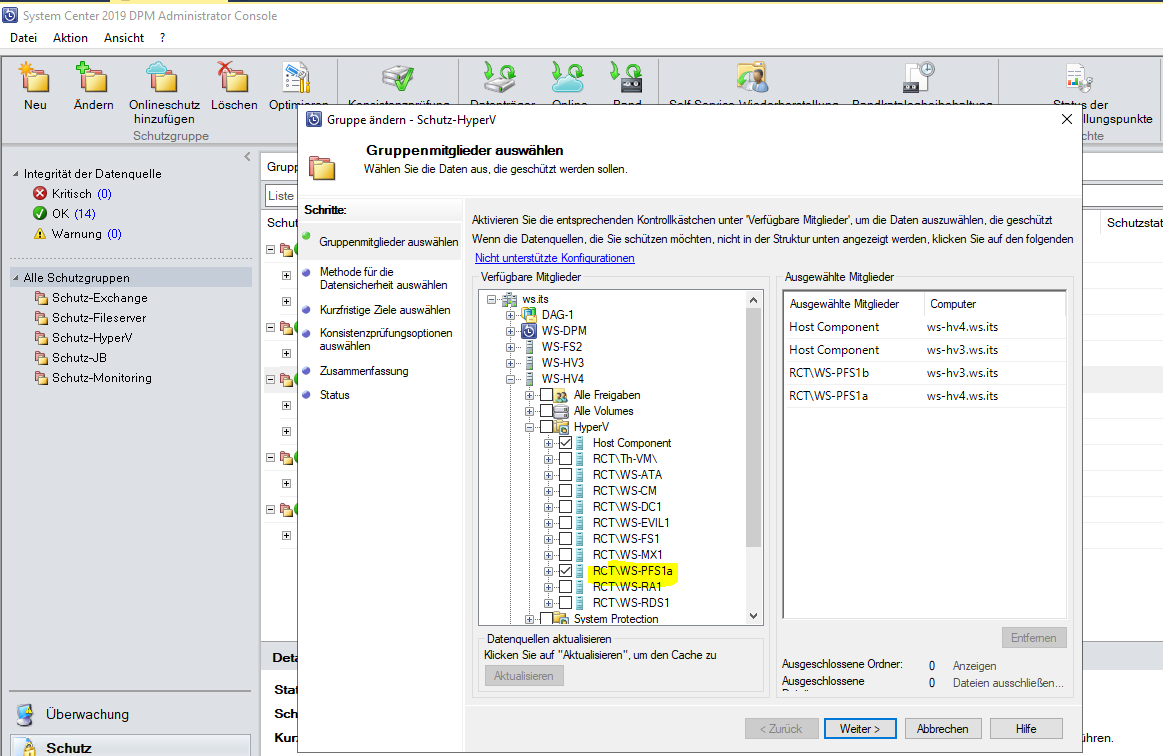Click scroll-down arrow of Verfügbare Mitglieder
This screenshot has height=756, width=1163.
point(754,616)
